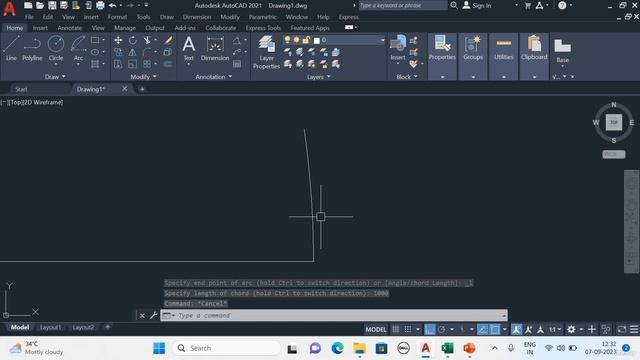Toggle annotation objects visibility in status bar
The width and height of the screenshot is (640, 360).
click(516, 329)
